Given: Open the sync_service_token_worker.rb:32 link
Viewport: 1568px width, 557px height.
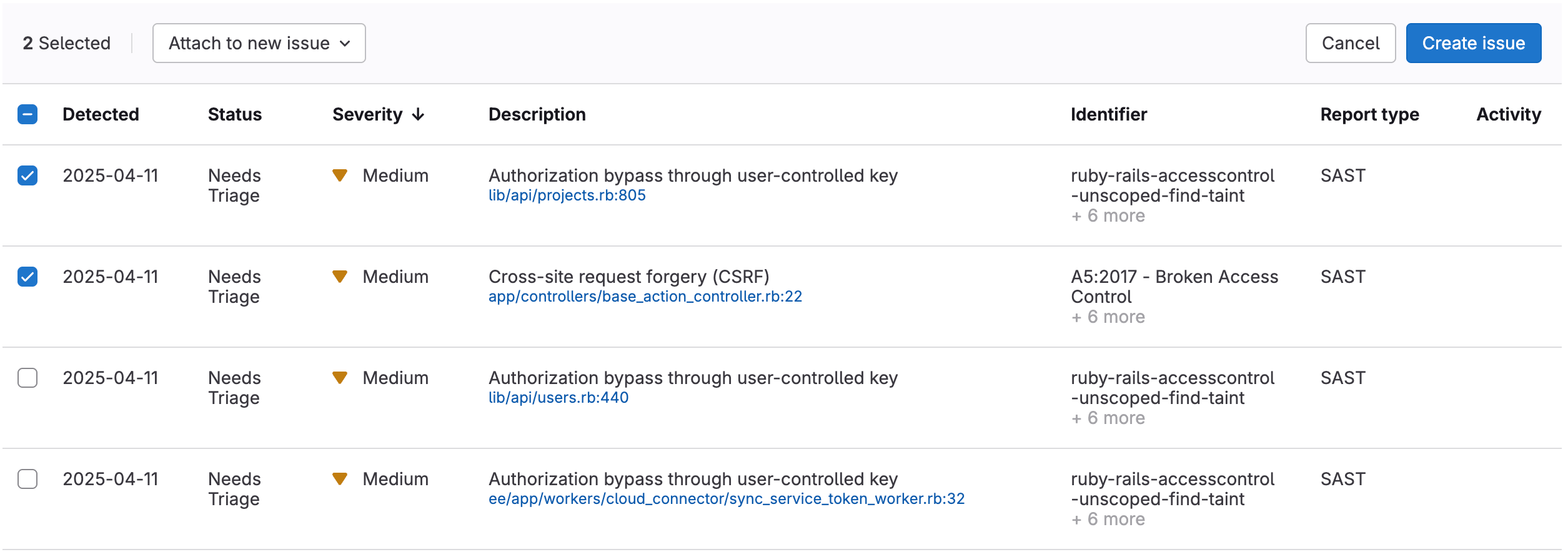Looking at the screenshot, I should (727, 499).
